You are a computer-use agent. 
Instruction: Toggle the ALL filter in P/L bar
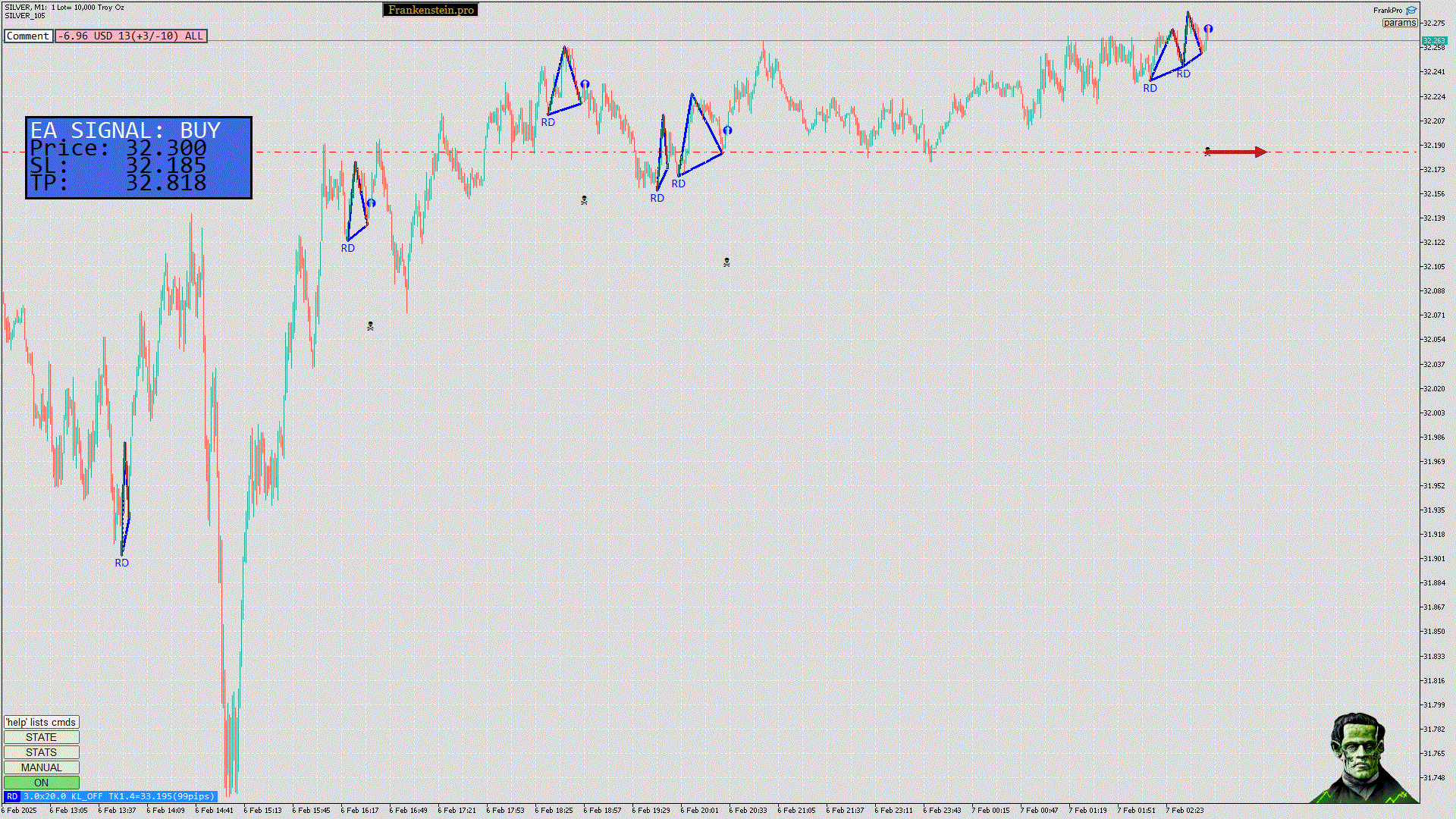pos(193,36)
